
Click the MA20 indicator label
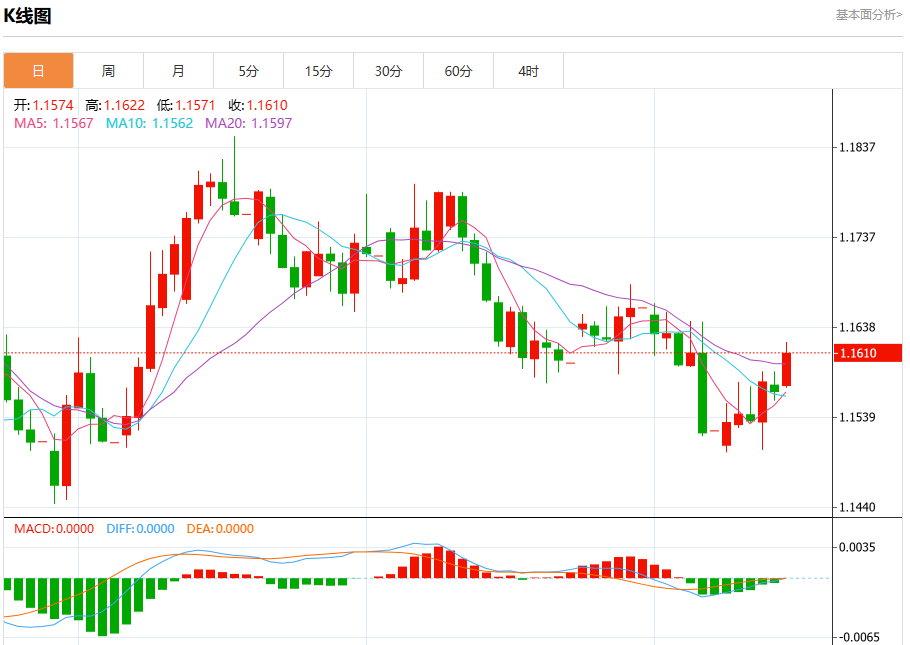(x=248, y=123)
